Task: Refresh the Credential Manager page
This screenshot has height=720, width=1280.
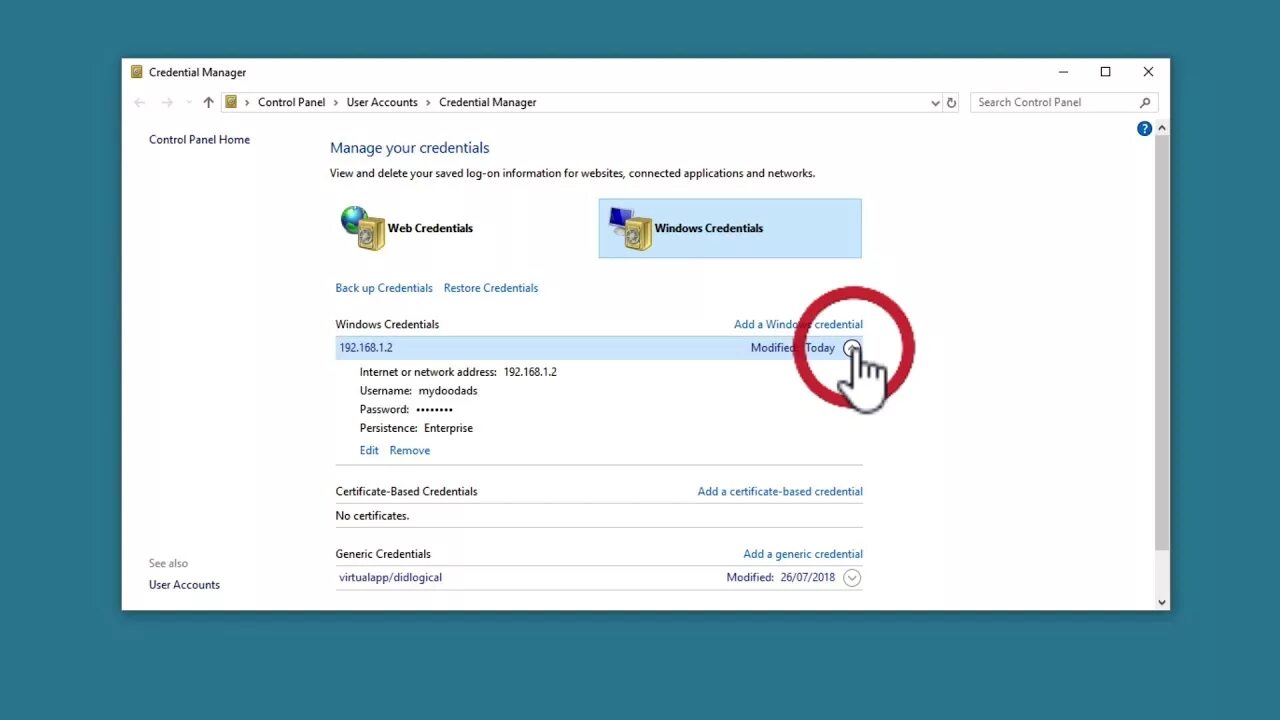Action: click(x=951, y=102)
